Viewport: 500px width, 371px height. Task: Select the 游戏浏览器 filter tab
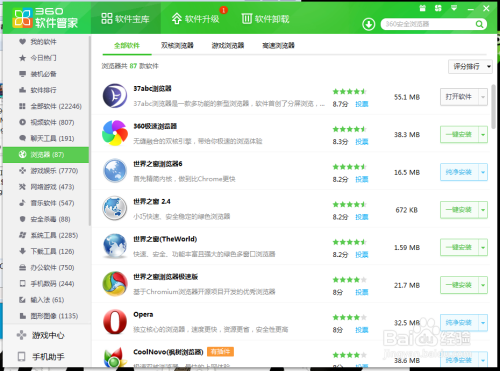click(x=228, y=46)
